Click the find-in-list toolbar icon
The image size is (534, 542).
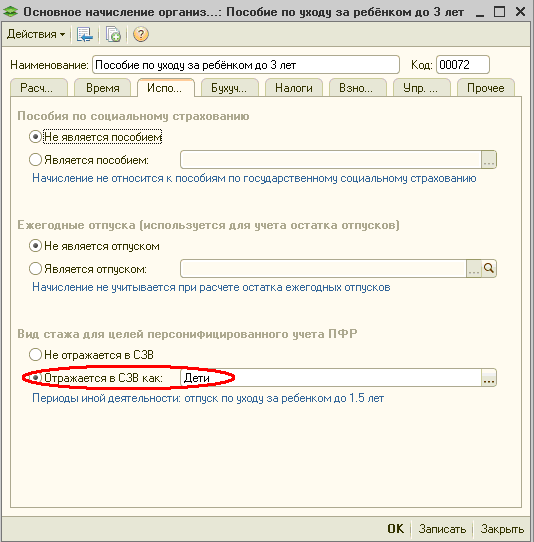(85, 35)
